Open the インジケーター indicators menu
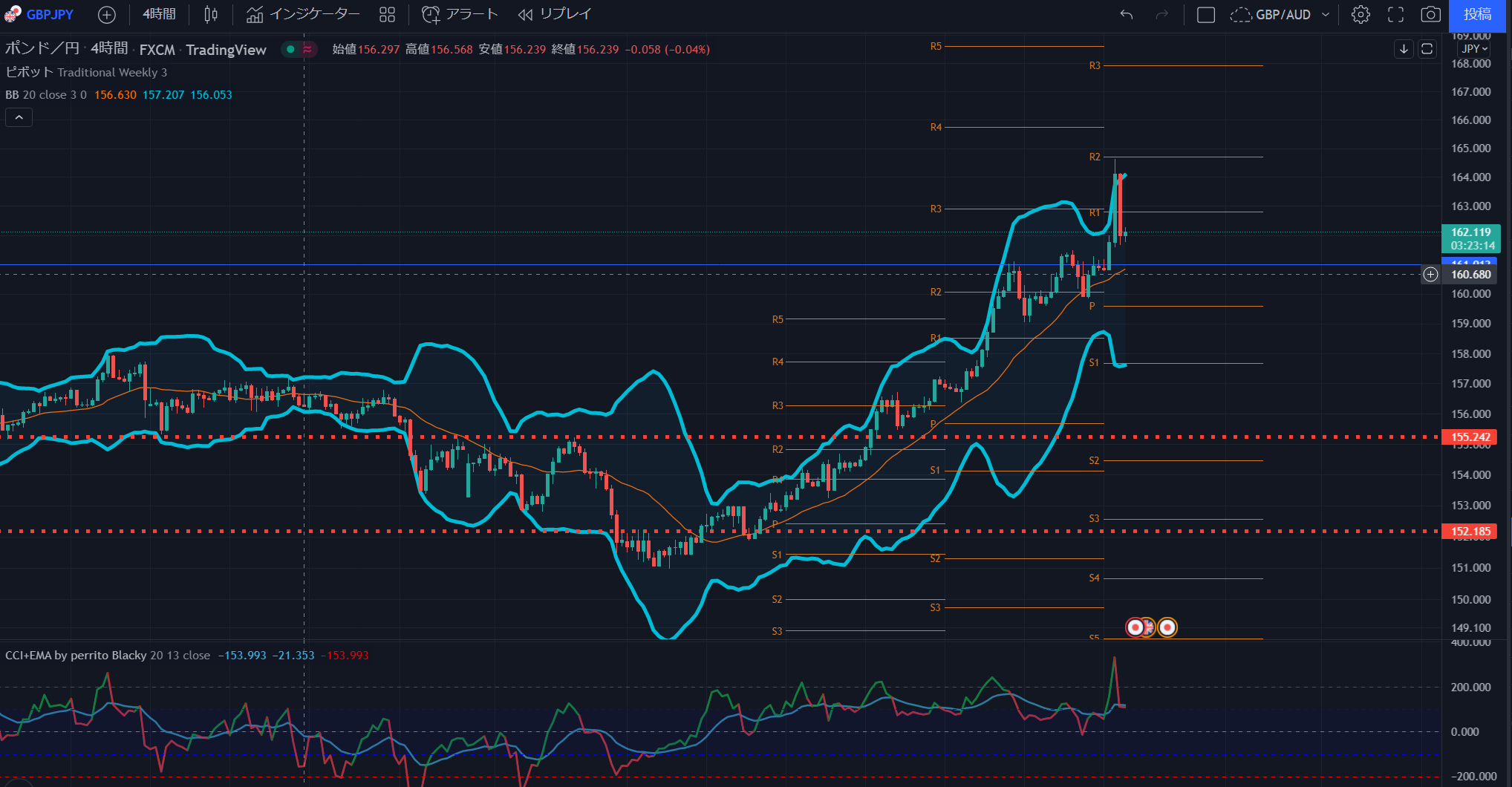The image size is (1512, 787). [303, 14]
